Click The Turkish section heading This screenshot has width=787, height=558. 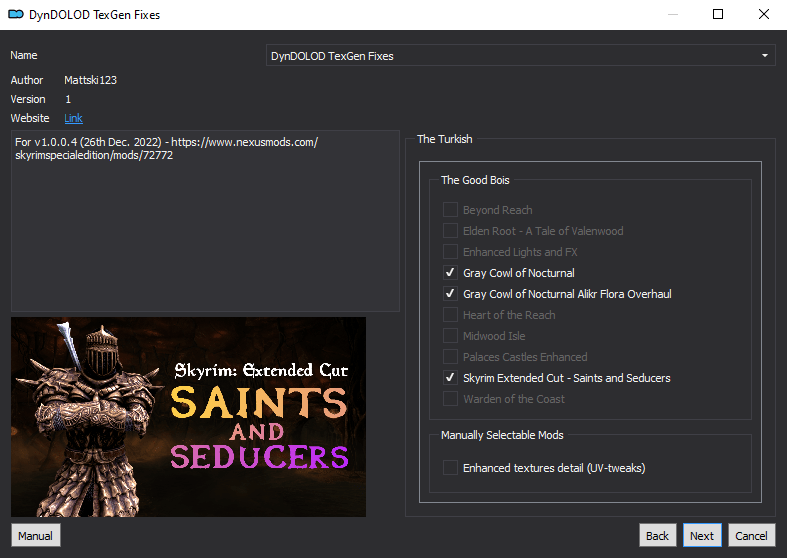(445, 139)
